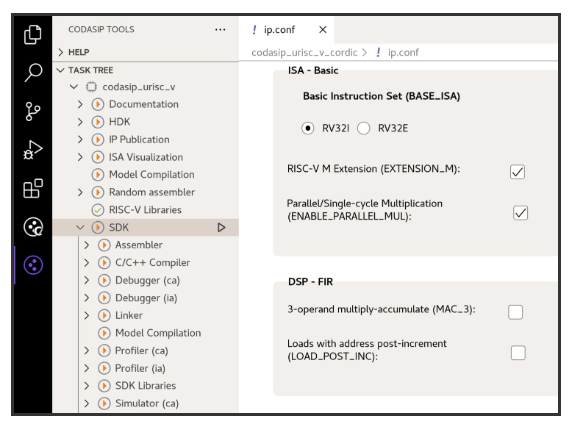This screenshot has width=568, height=424.
Task: Open the Explorer files icon
Action: point(33,35)
